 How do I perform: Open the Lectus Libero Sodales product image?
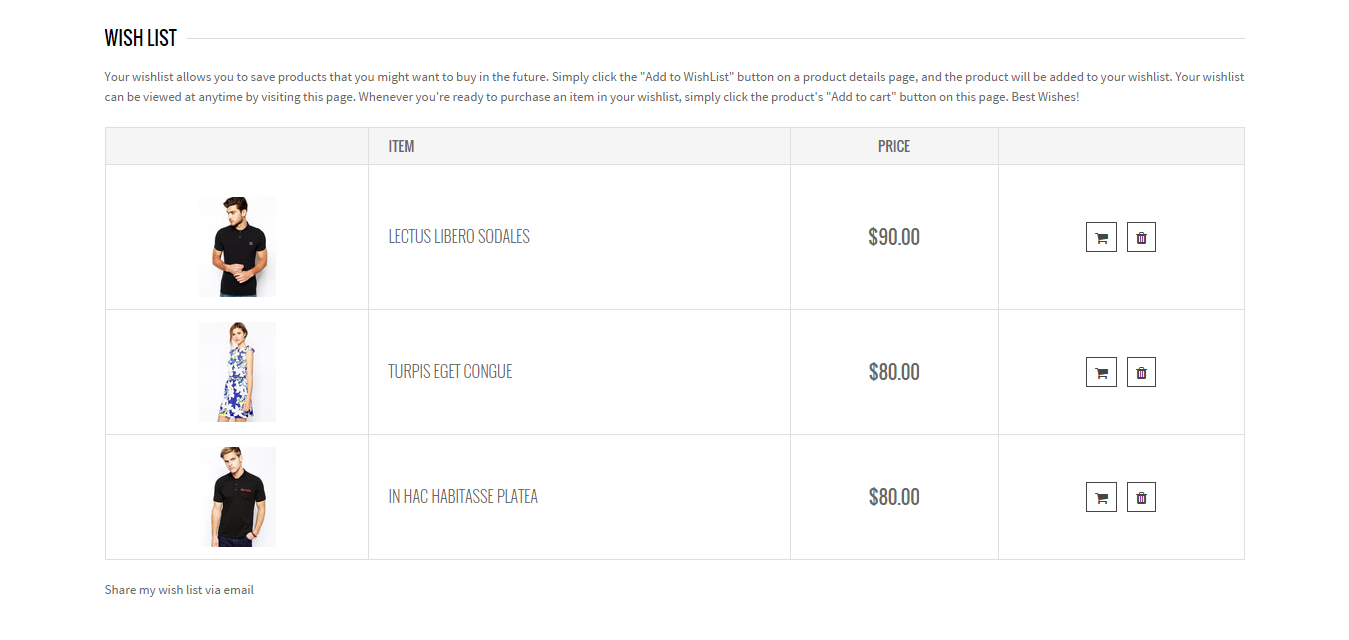(x=237, y=247)
